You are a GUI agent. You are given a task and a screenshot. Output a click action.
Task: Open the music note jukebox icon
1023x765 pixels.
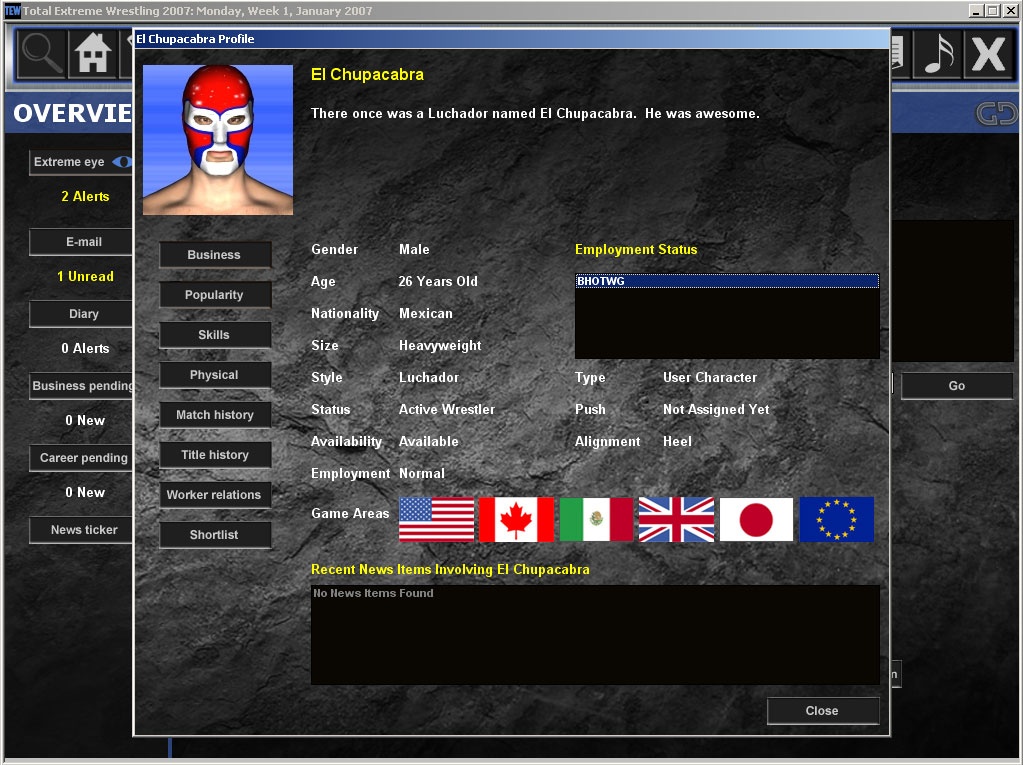(937, 54)
